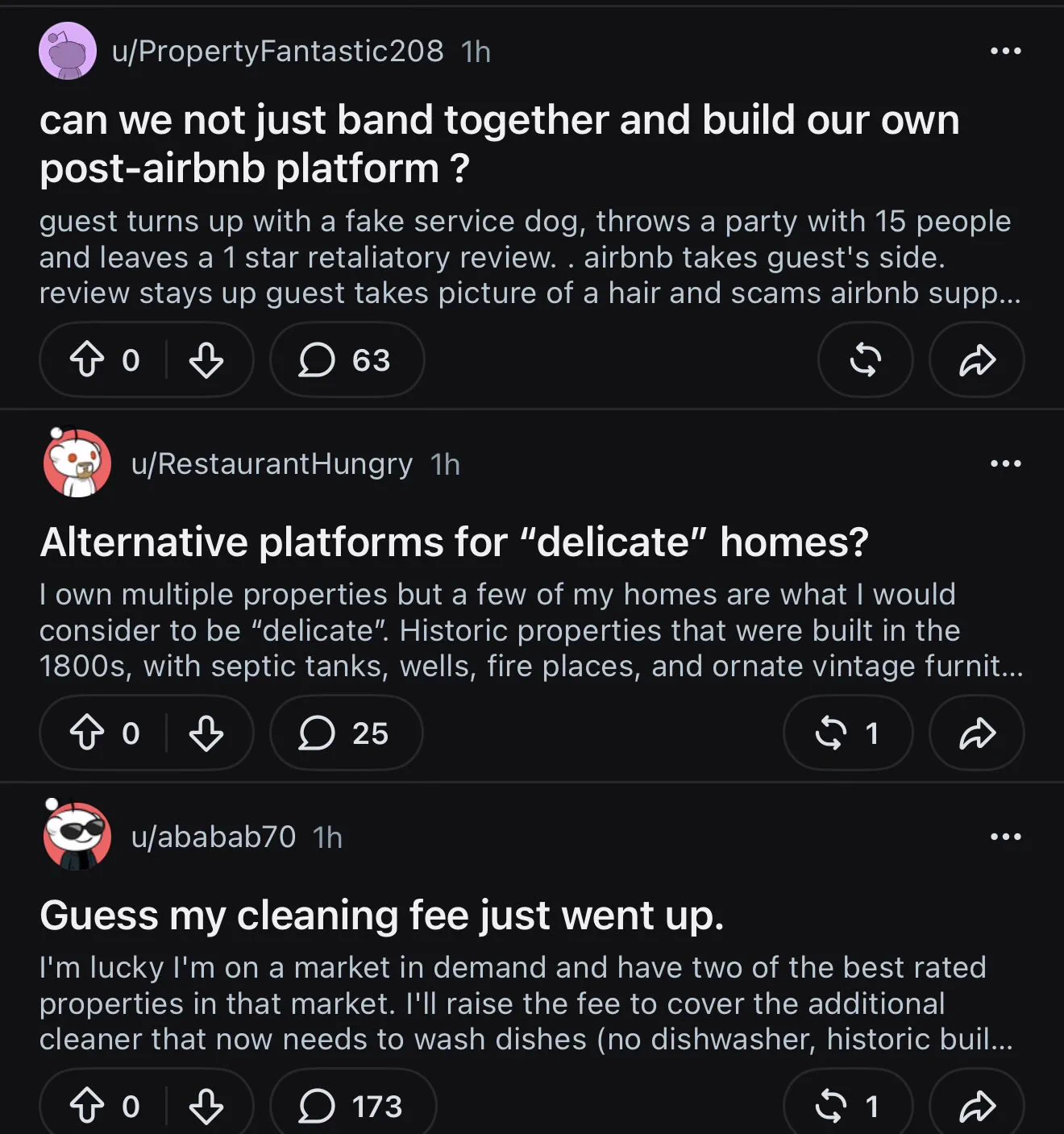Share the post-airbnb platform post

tap(977, 359)
